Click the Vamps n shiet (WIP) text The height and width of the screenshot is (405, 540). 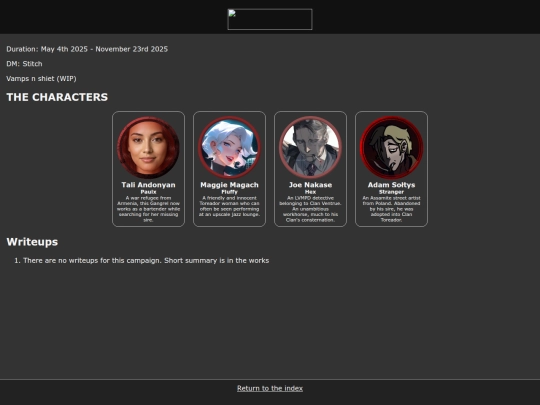click(x=41, y=79)
